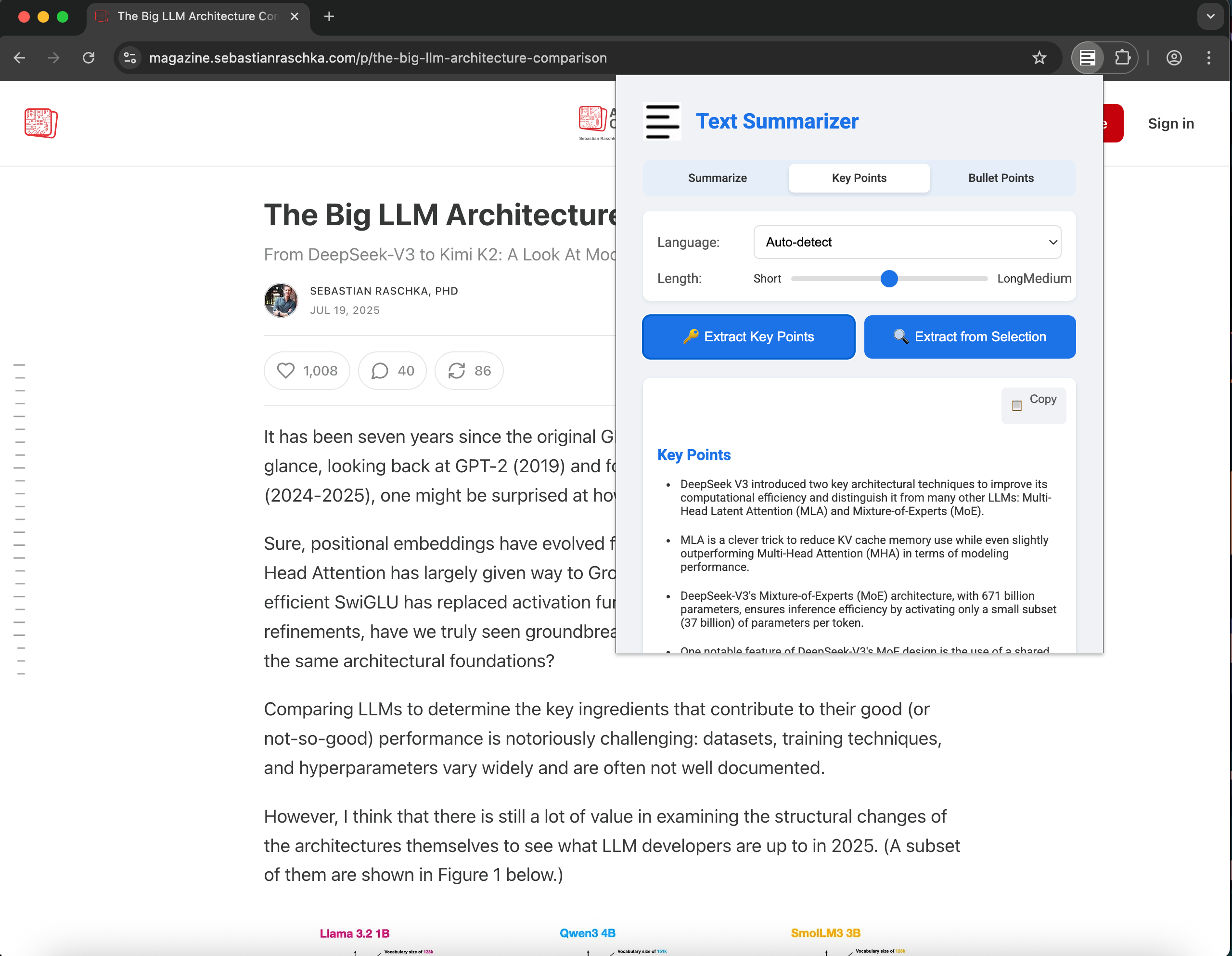Open a new browser tab
Viewport: 1232px width, 956px height.
pos(330,16)
